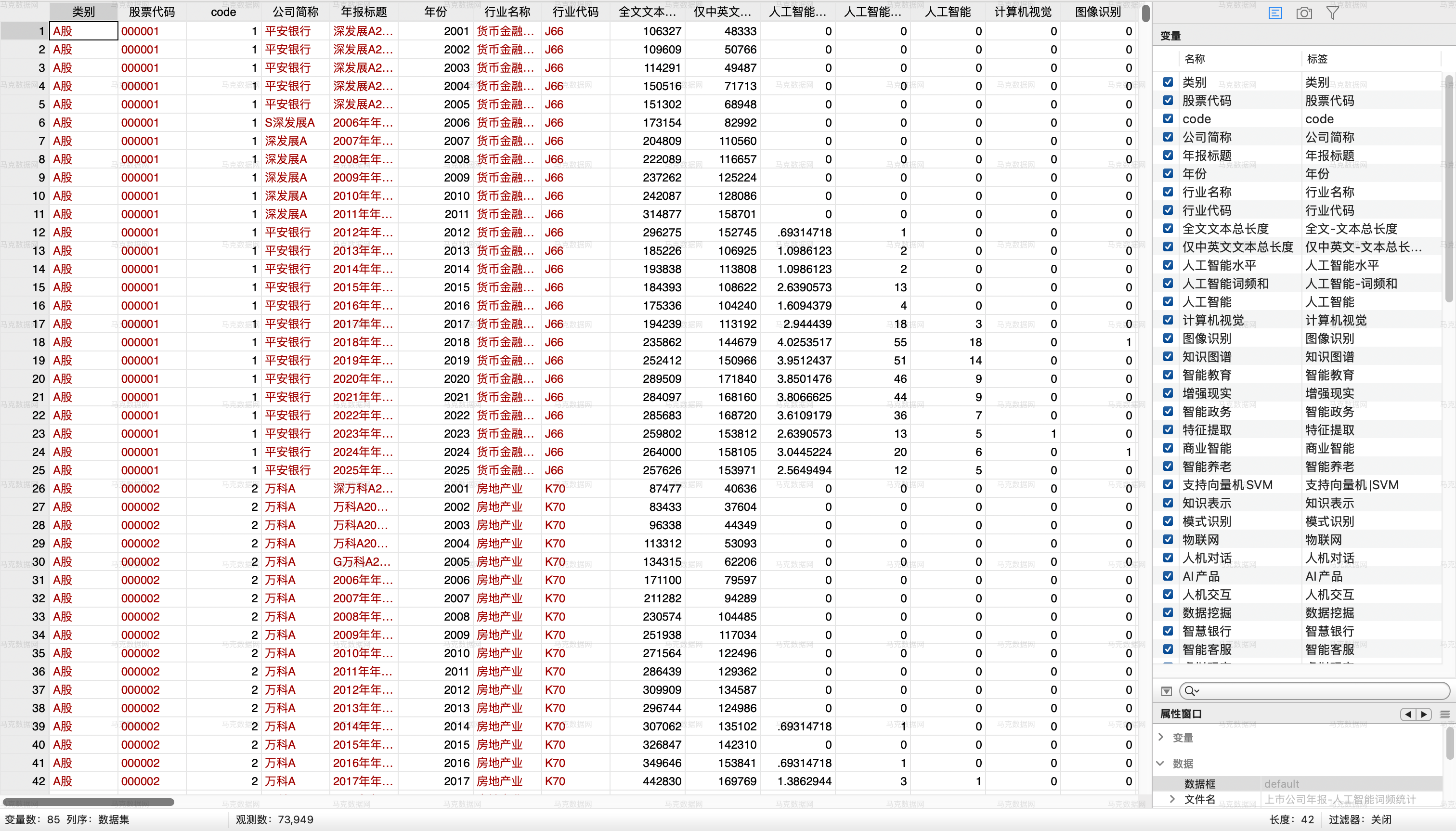
Task: Uncheck the 股票代码 variable checkbox
Action: [x=1168, y=101]
